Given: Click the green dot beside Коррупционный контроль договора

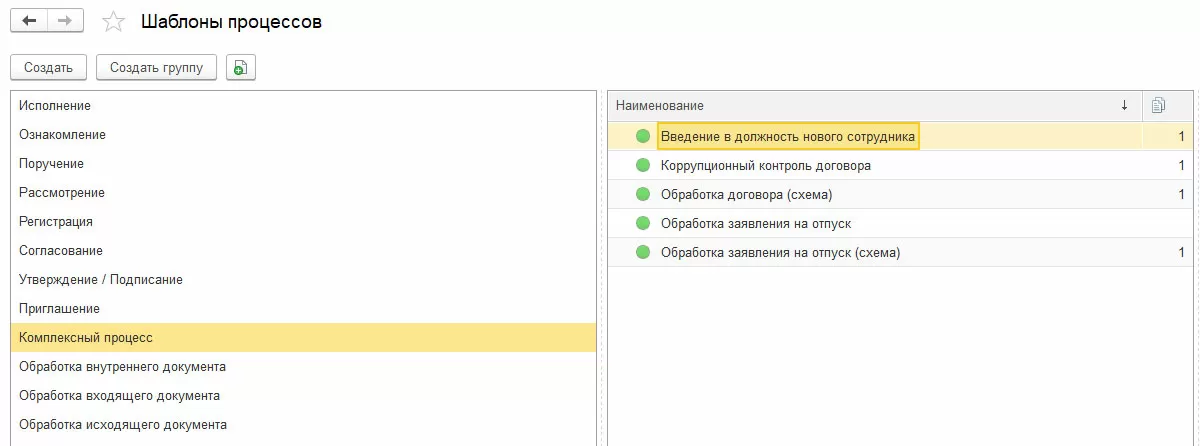Looking at the screenshot, I should [642, 165].
